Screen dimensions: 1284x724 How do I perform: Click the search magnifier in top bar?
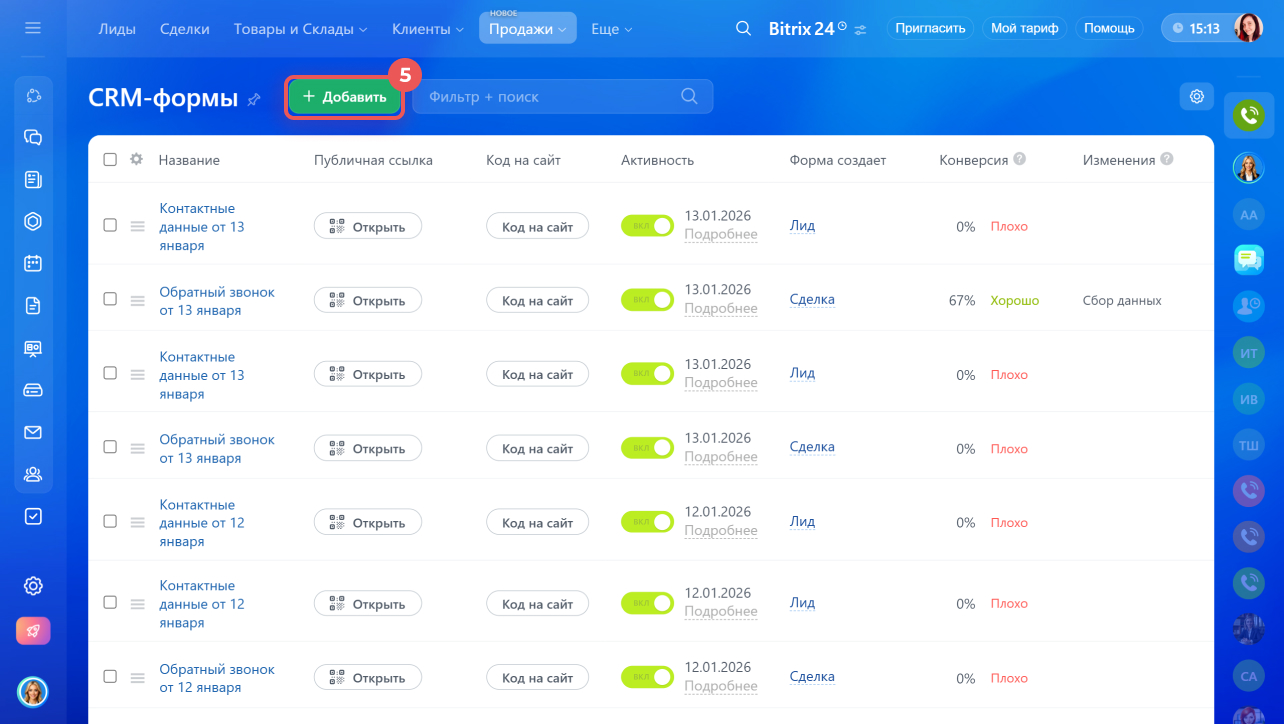coord(743,28)
